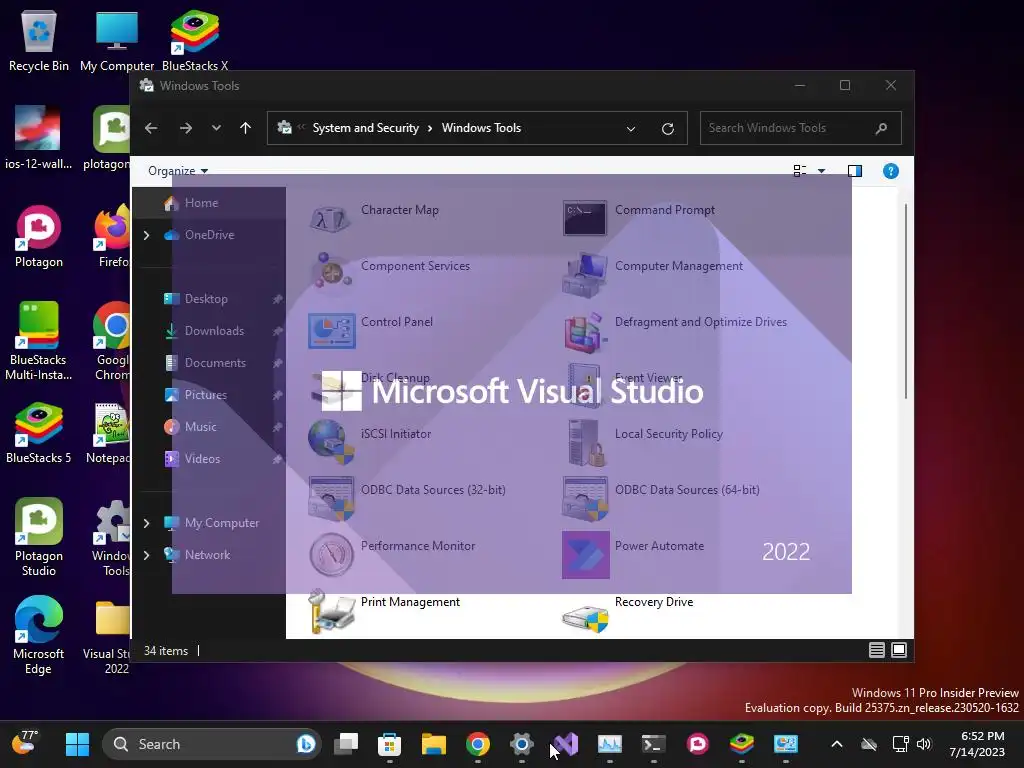Open Component Services icon
Viewport: 1024px width, 768px height.
(331, 270)
